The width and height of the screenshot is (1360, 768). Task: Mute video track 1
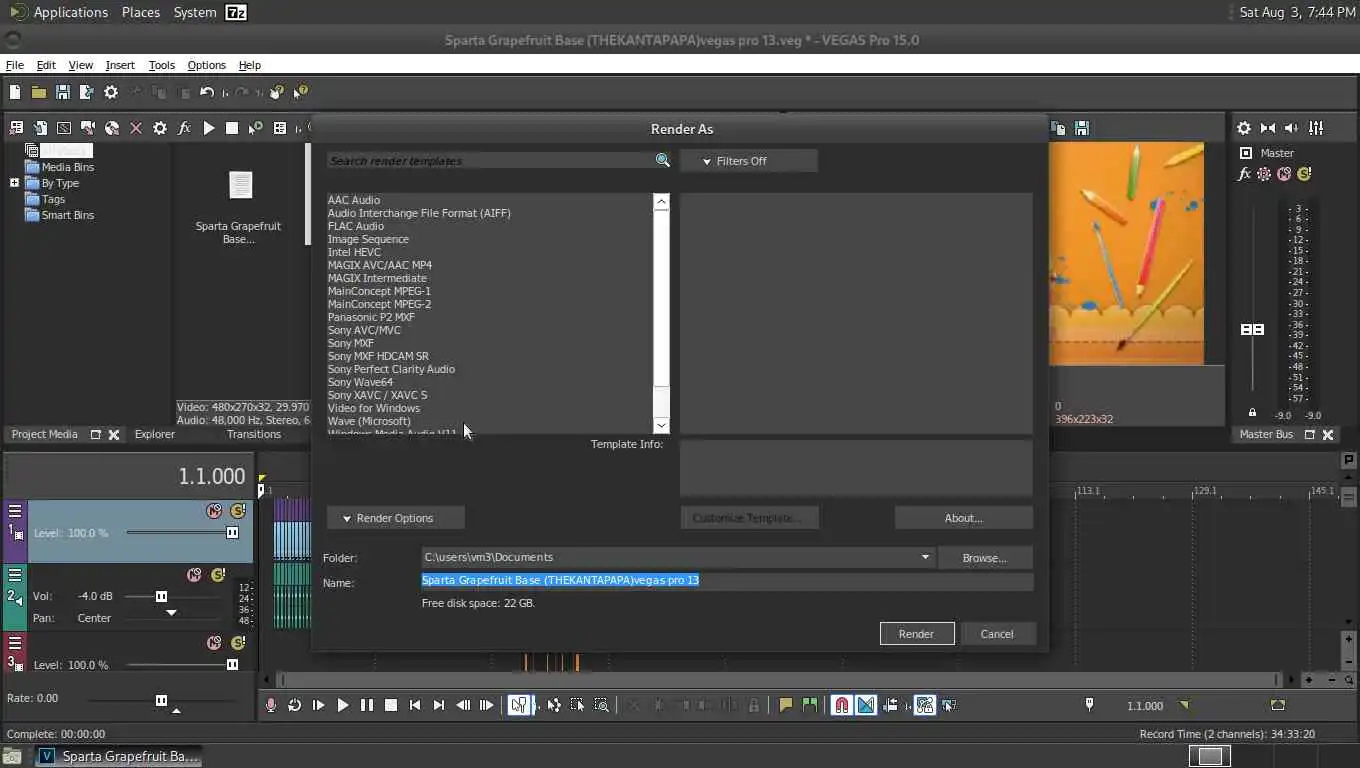[214, 511]
